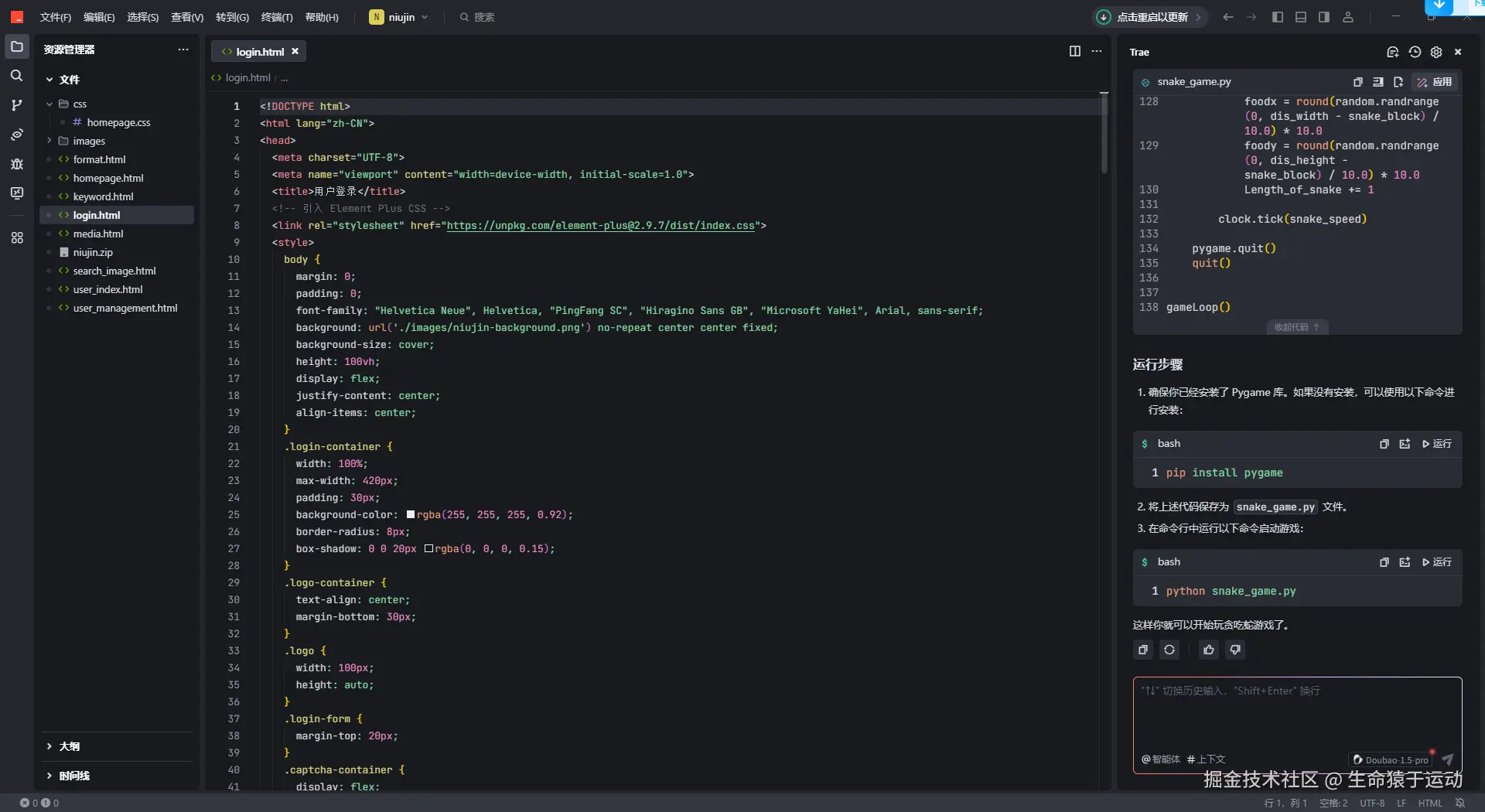This screenshot has width=1485, height=812.
Task: Open the 查看(V) menu
Action: point(187,17)
